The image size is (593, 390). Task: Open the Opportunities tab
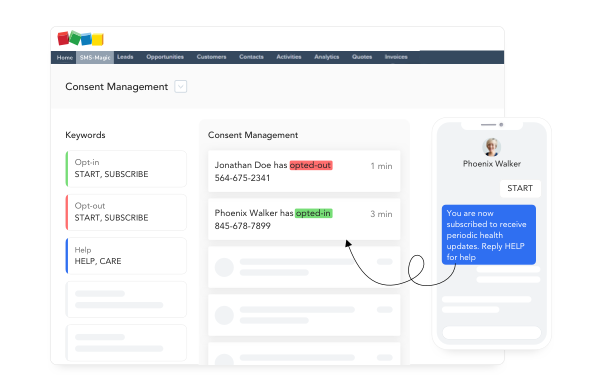pos(165,57)
